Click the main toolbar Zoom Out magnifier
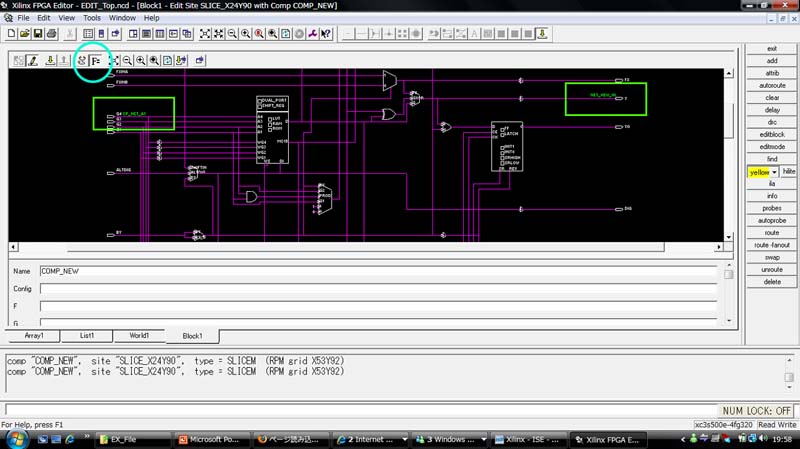Viewport: 800px width, 449px height. point(232,34)
